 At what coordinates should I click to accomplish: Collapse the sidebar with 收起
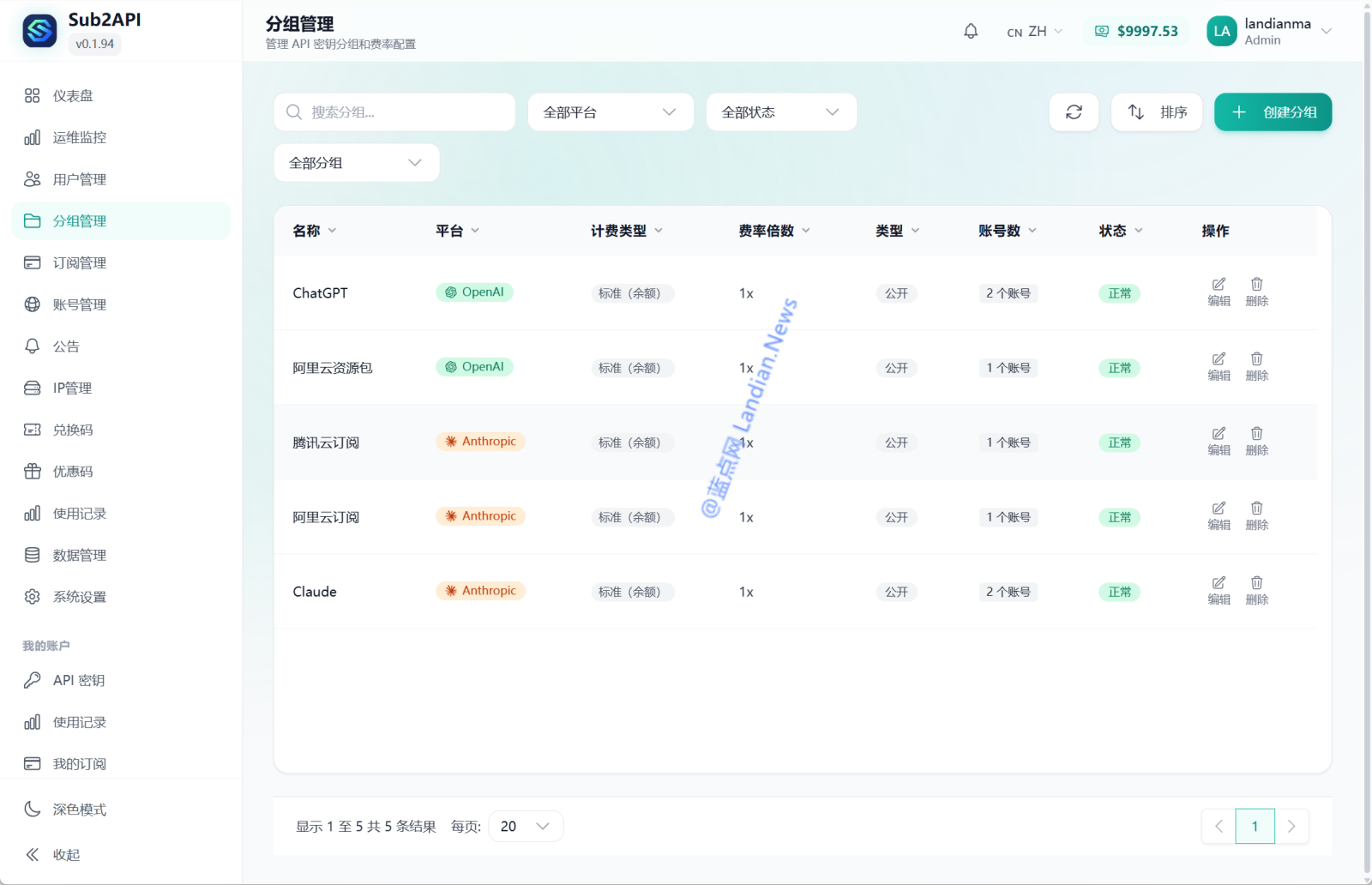[x=53, y=854]
